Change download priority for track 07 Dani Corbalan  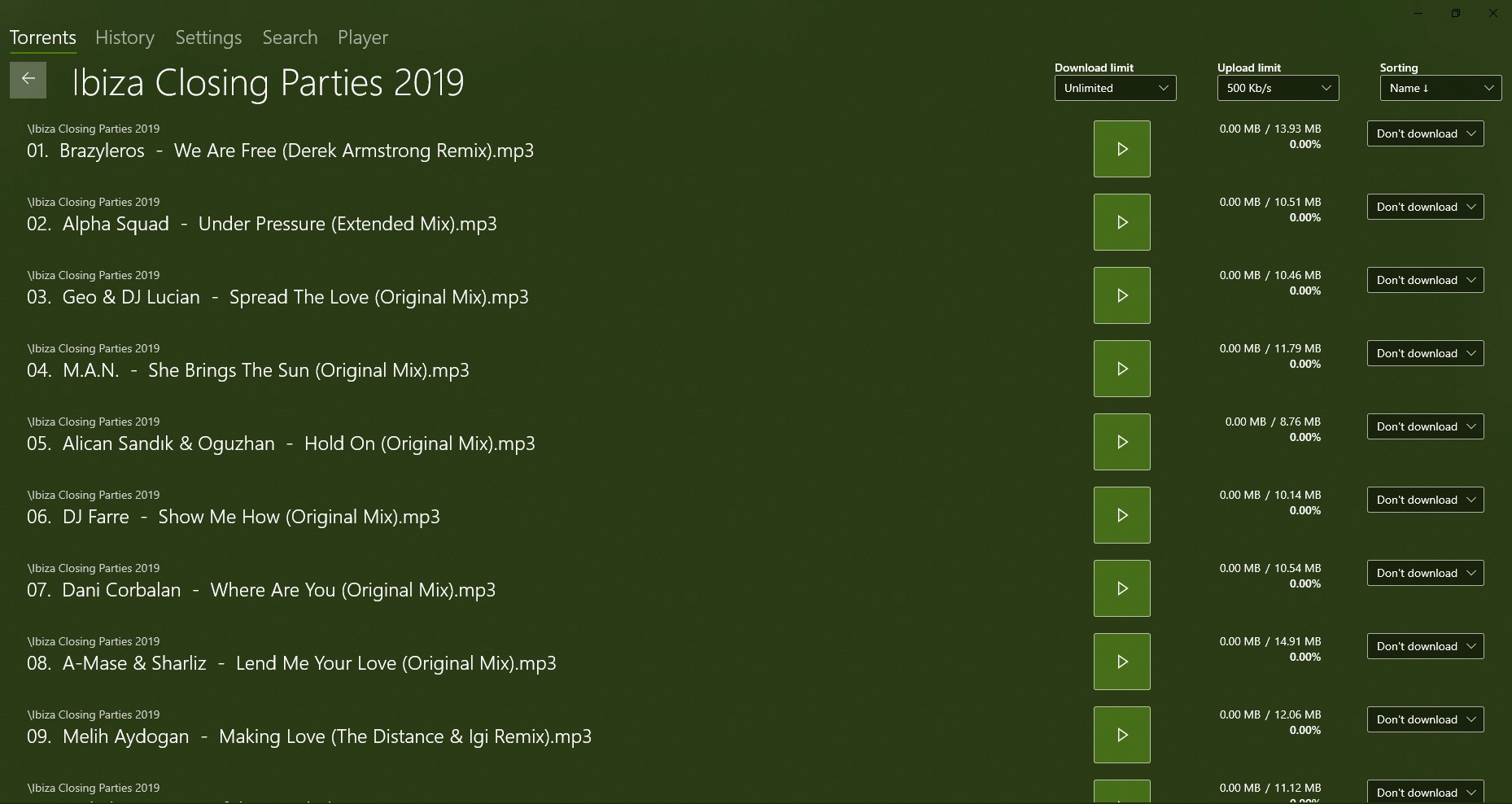coord(1425,573)
